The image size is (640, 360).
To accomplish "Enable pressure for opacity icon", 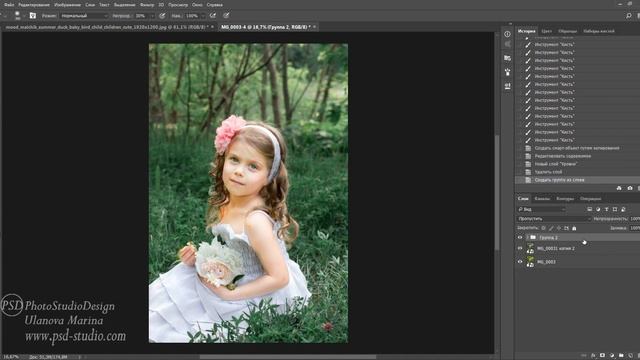I will click(x=162, y=16).
